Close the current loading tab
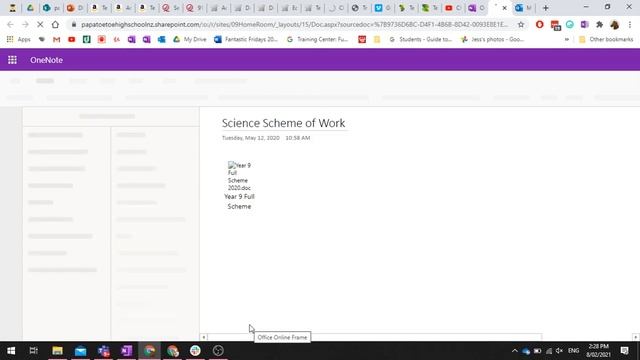This screenshot has height=360, width=640. (504, 8)
